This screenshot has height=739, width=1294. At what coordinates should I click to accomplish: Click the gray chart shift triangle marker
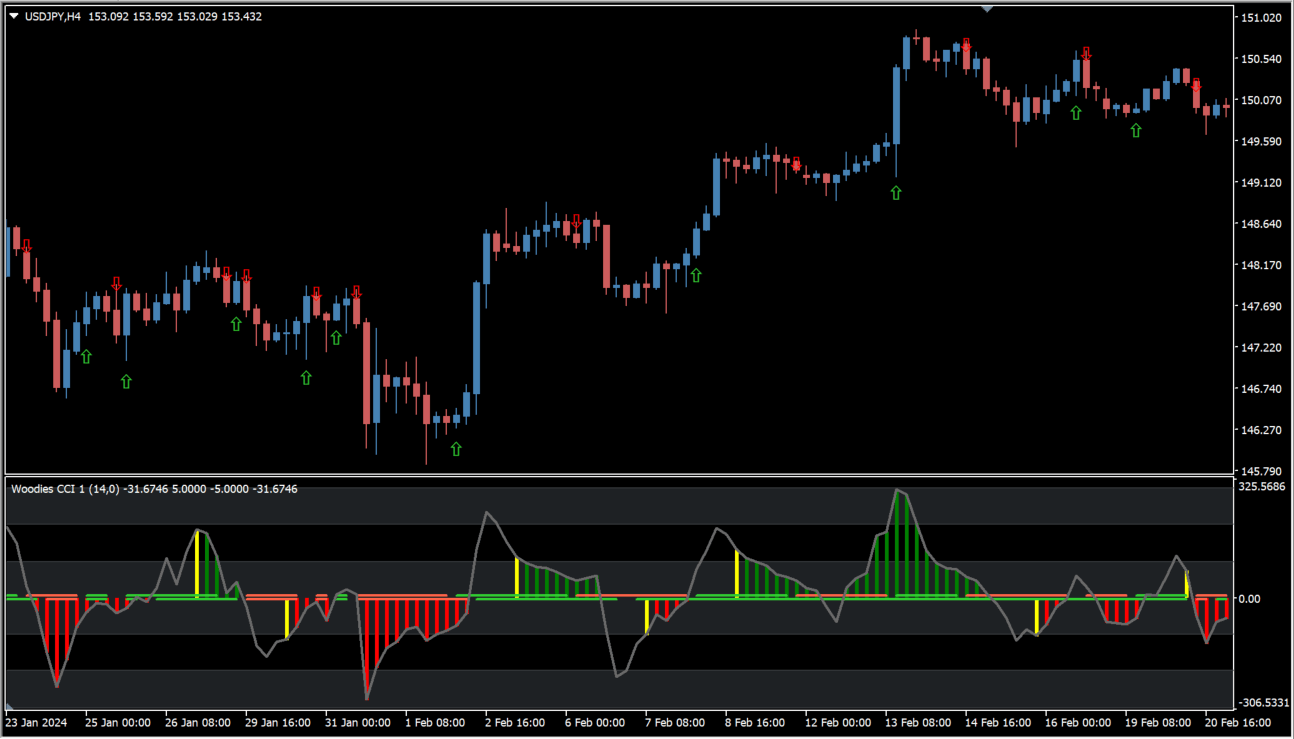pyautogui.click(x=988, y=8)
